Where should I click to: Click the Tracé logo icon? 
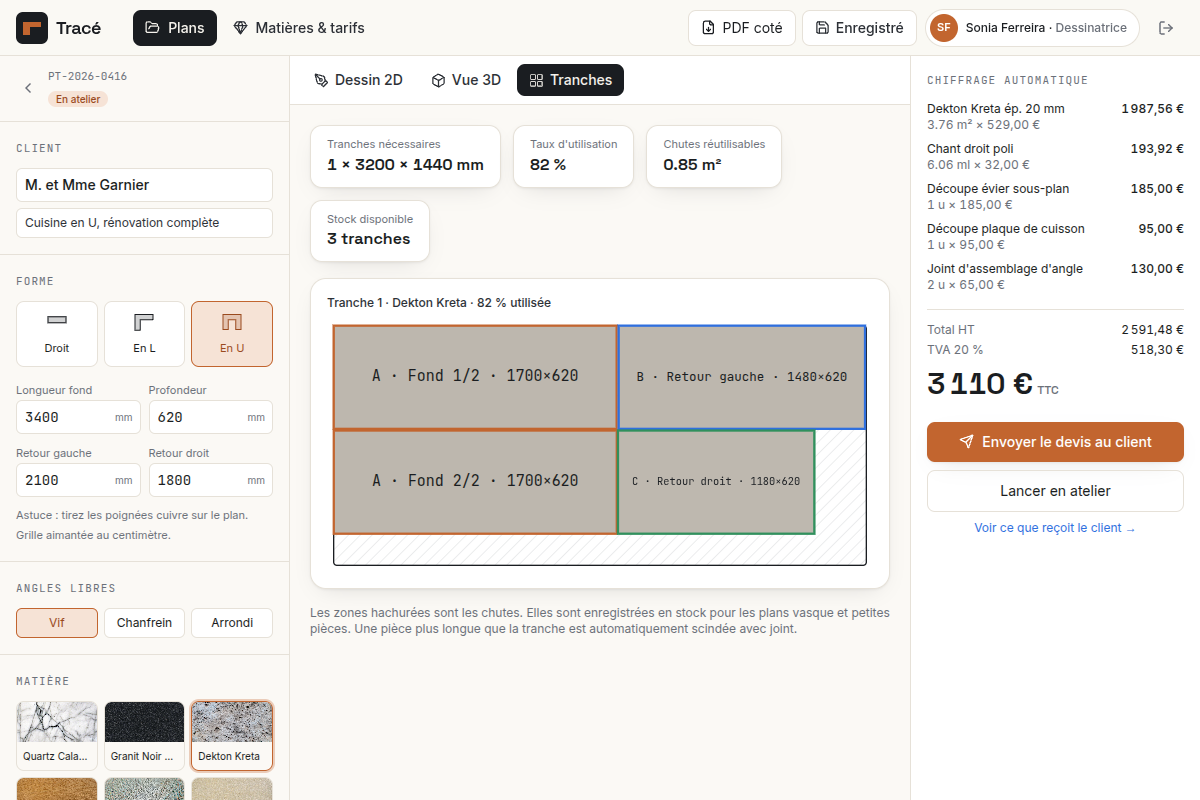(32, 28)
